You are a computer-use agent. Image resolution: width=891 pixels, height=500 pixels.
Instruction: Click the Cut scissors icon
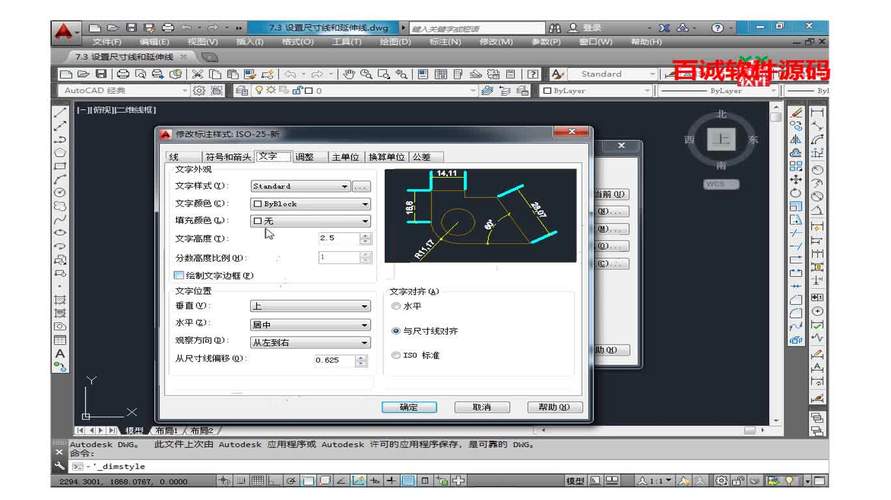tap(197, 74)
